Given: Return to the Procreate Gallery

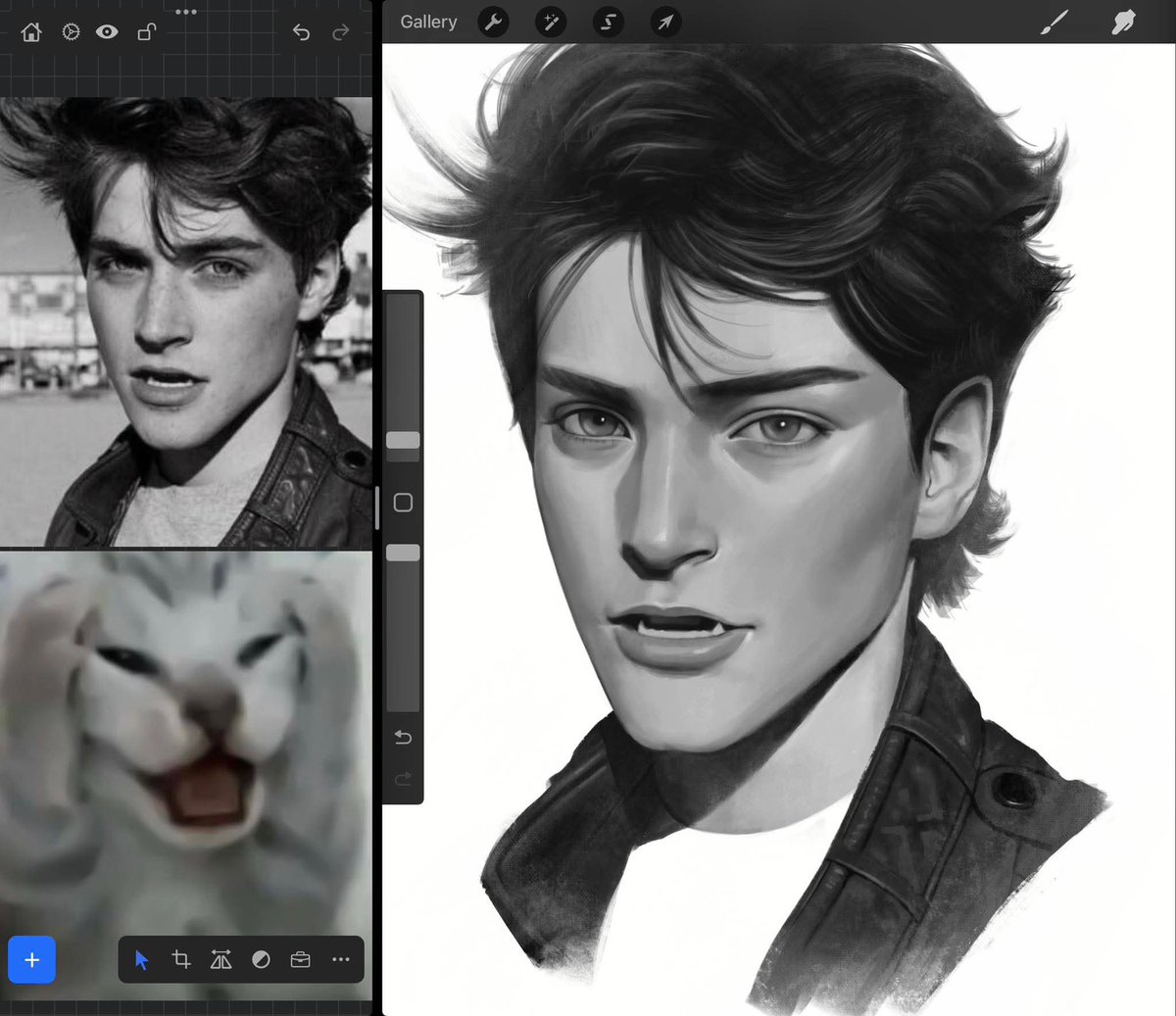Looking at the screenshot, I should (x=428, y=22).
